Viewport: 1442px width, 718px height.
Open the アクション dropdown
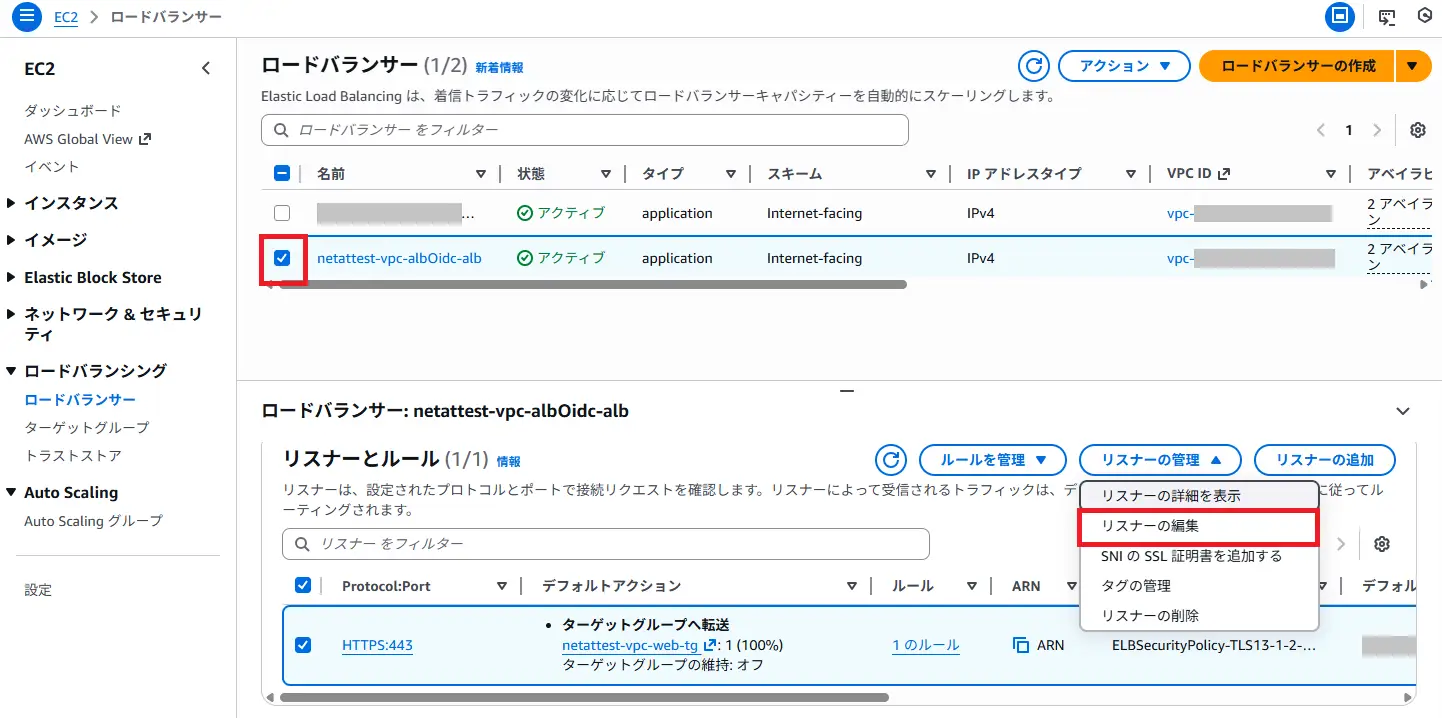point(1124,66)
